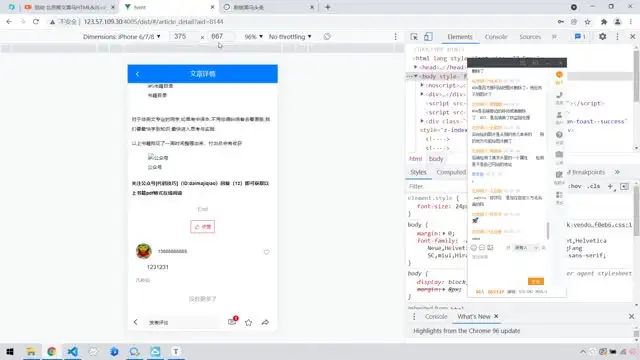Toggle the device toolbar icon in DevTools
The height and width of the screenshot is (360, 640).
428,37
